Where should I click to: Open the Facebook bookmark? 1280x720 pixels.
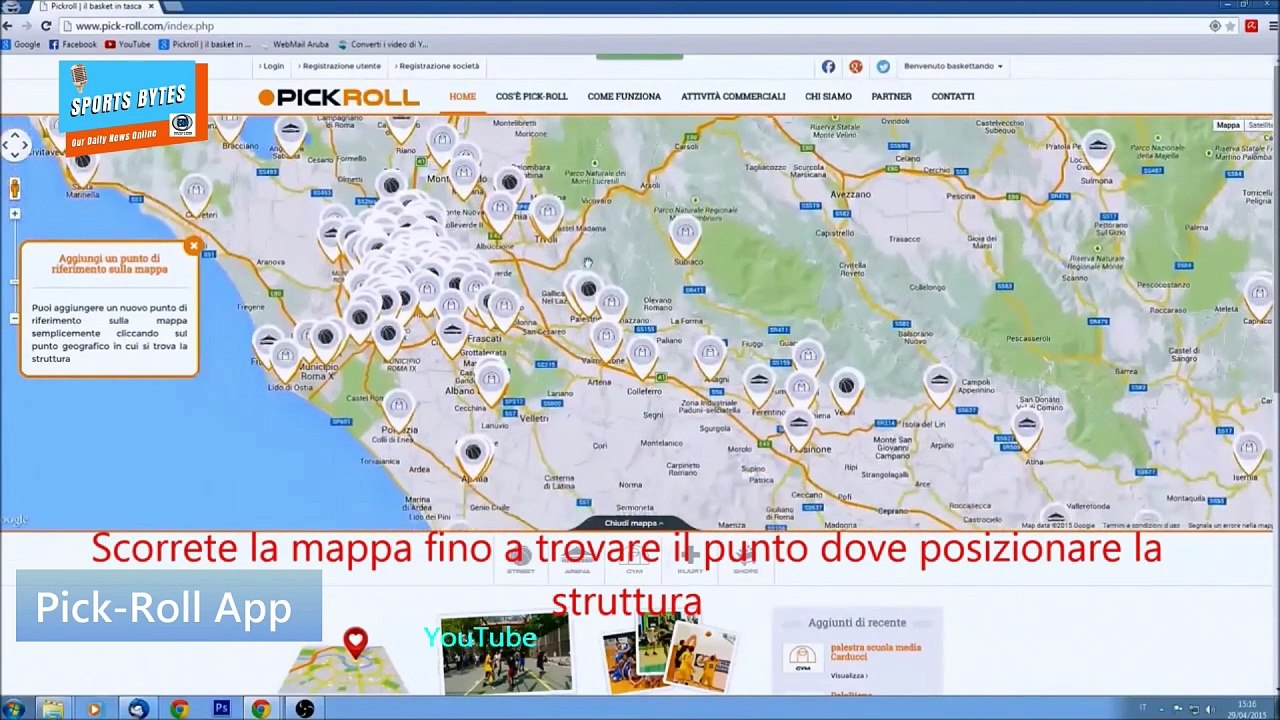coord(73,45)
